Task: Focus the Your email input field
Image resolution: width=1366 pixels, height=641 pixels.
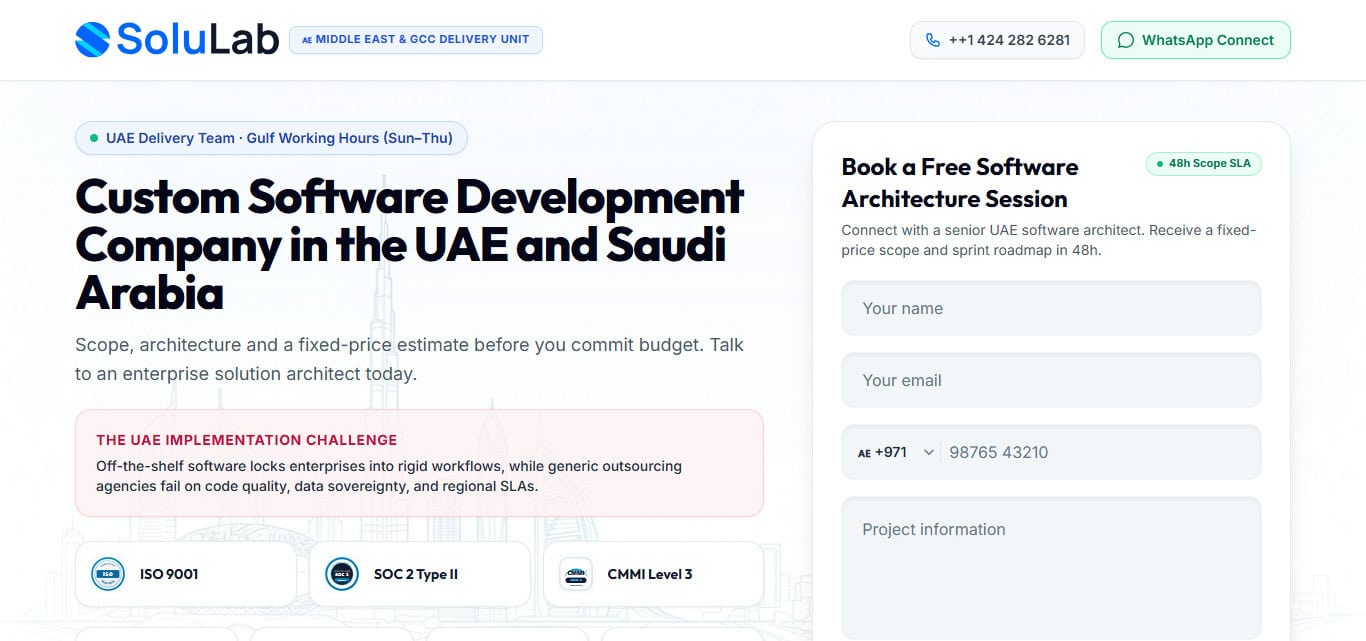Action: 1051,380
